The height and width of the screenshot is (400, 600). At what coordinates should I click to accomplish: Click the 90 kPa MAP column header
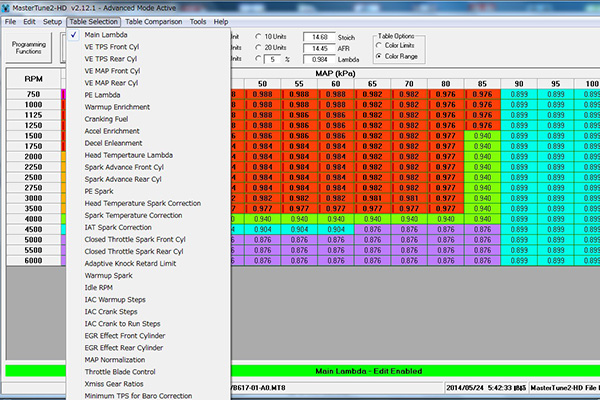(518, 85)
